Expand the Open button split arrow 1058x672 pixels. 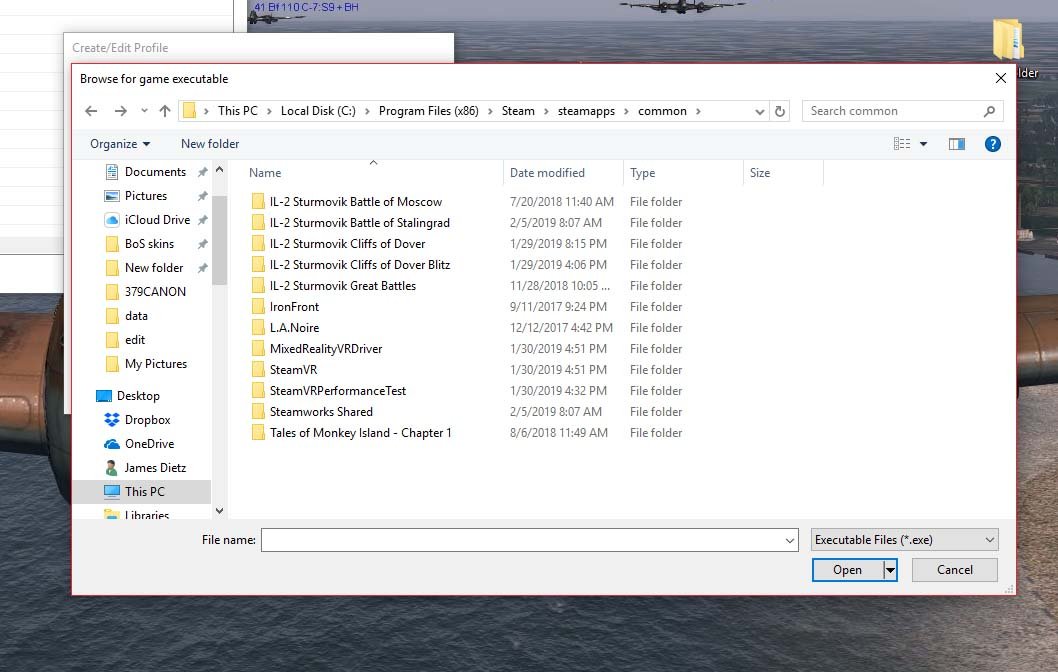[891, 570]
